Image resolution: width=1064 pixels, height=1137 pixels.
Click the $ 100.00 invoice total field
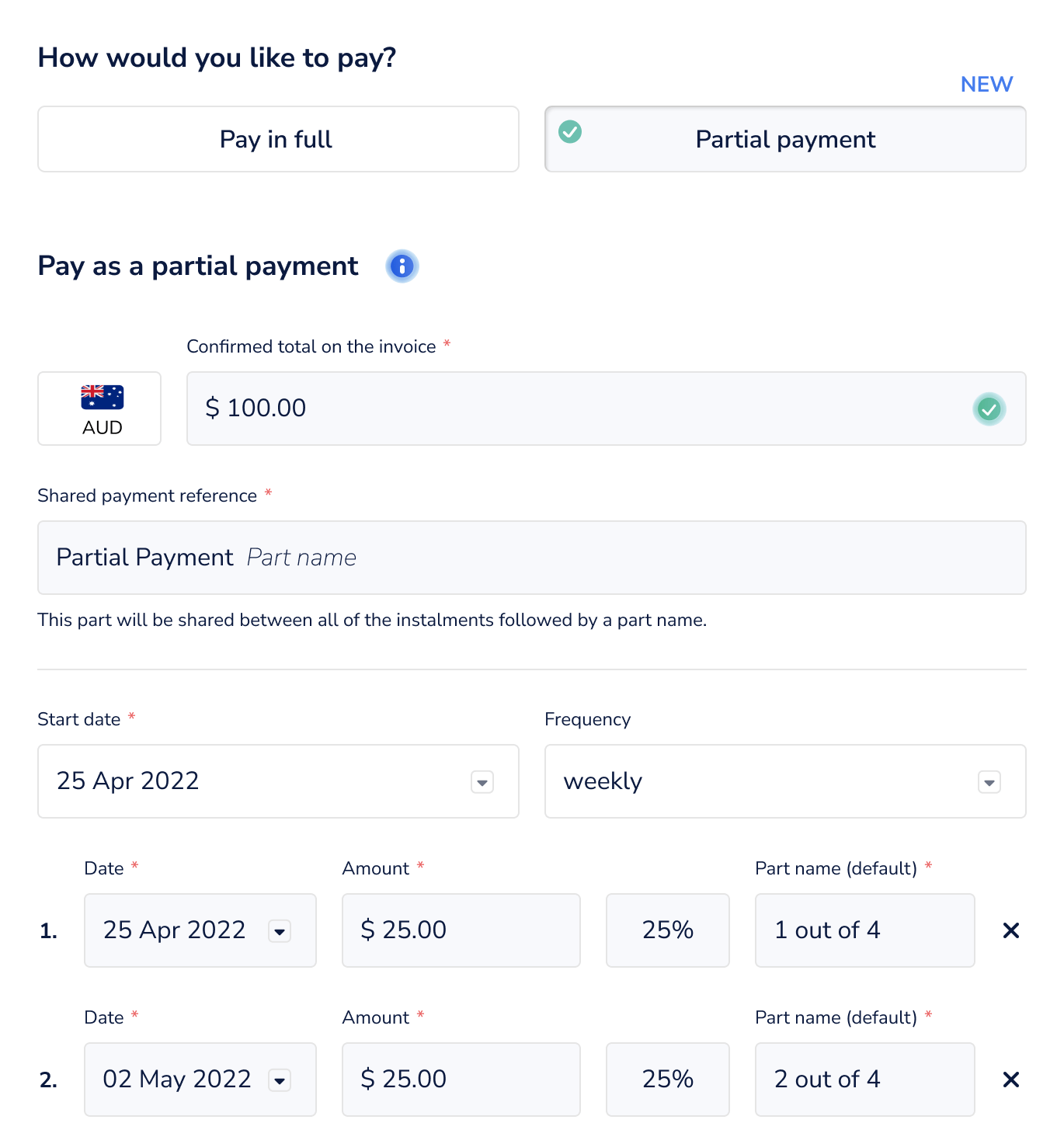pyautogui.click(x=575, y=409)
